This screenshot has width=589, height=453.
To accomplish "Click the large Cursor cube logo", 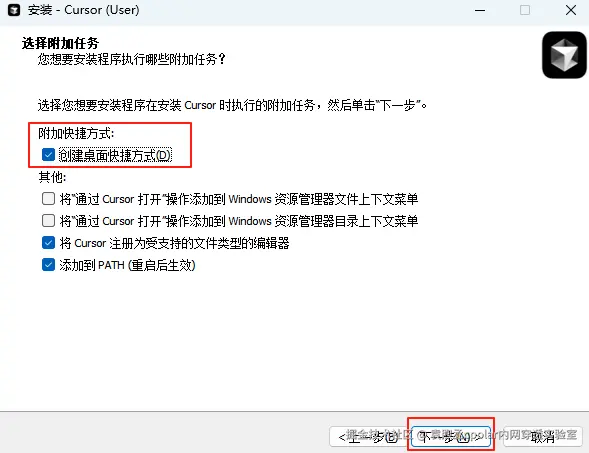I will point(564,55).
